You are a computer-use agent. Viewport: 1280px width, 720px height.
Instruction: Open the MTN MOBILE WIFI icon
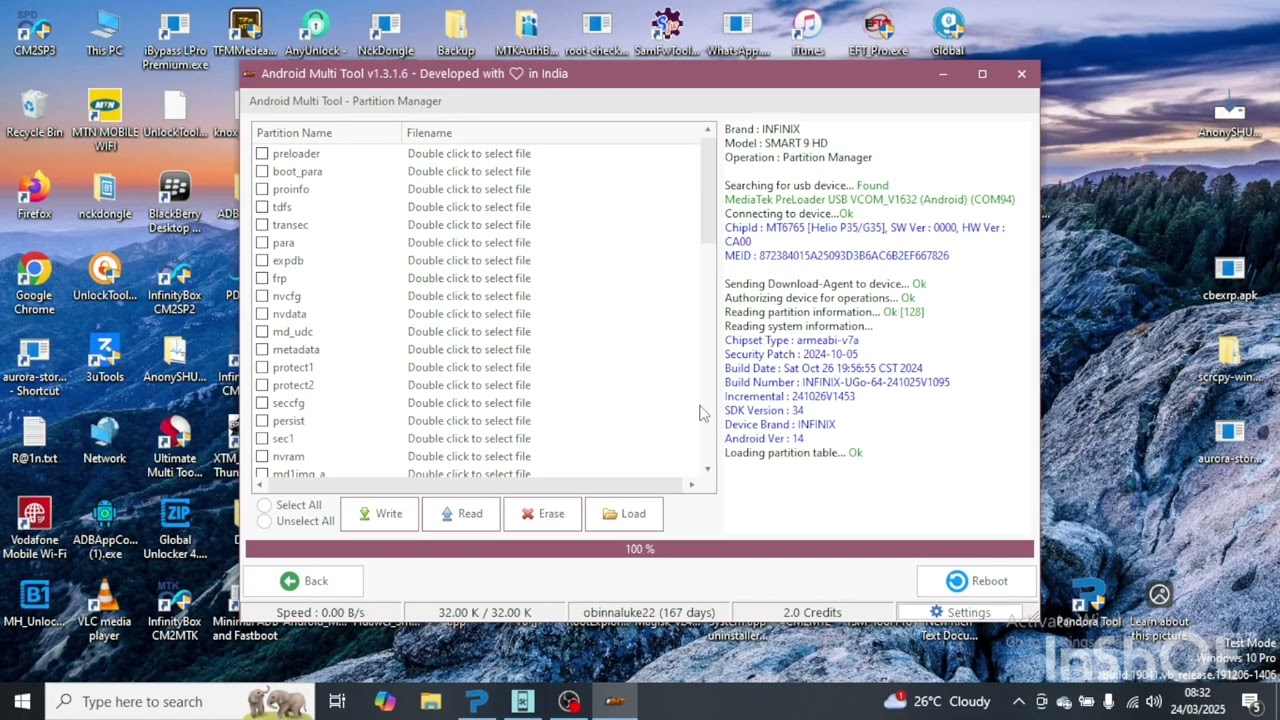[104, 121]
